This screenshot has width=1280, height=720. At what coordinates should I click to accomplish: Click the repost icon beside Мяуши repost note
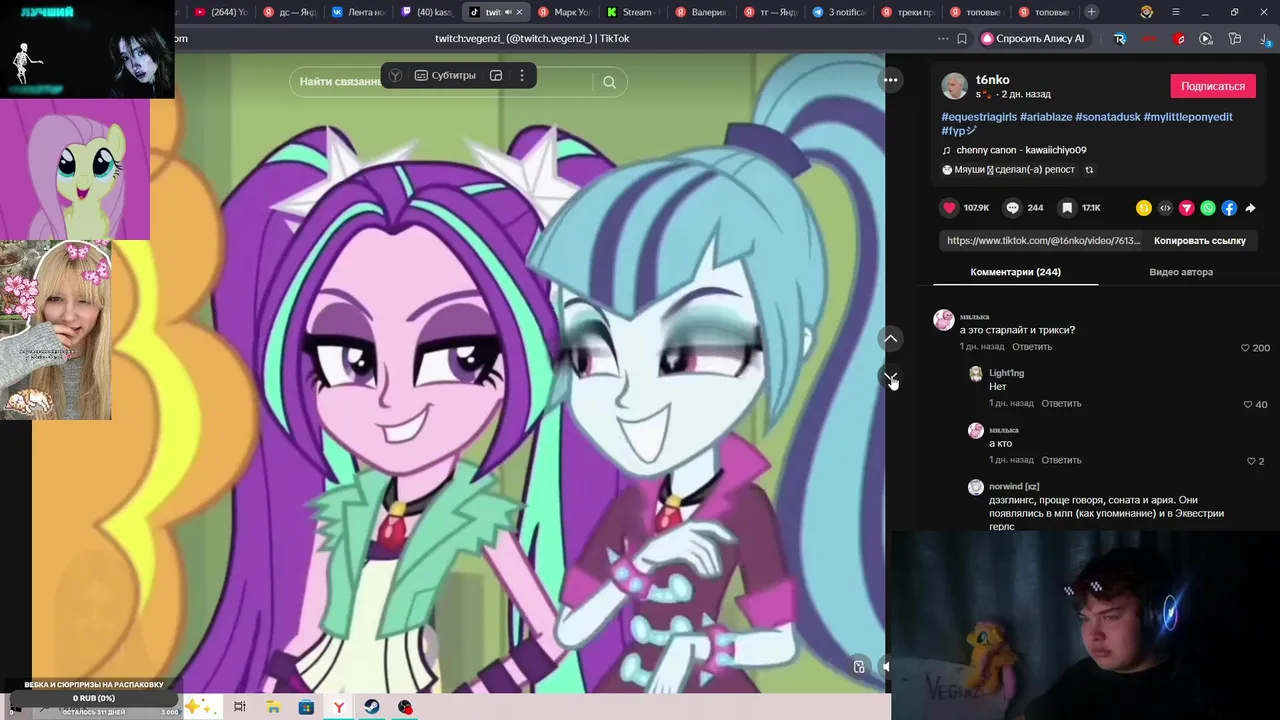coord(1089,170)
